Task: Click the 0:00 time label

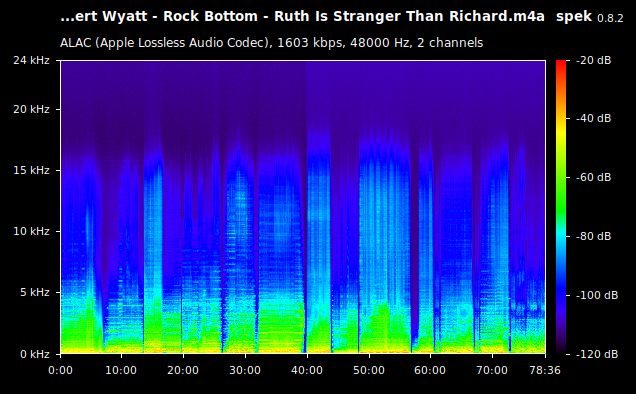Action: 60,370
